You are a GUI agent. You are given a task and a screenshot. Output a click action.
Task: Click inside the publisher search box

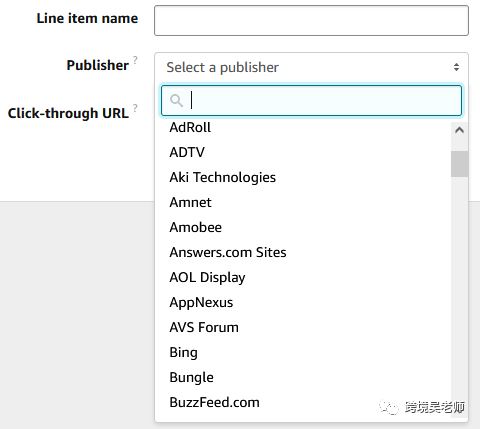(311, 100)
